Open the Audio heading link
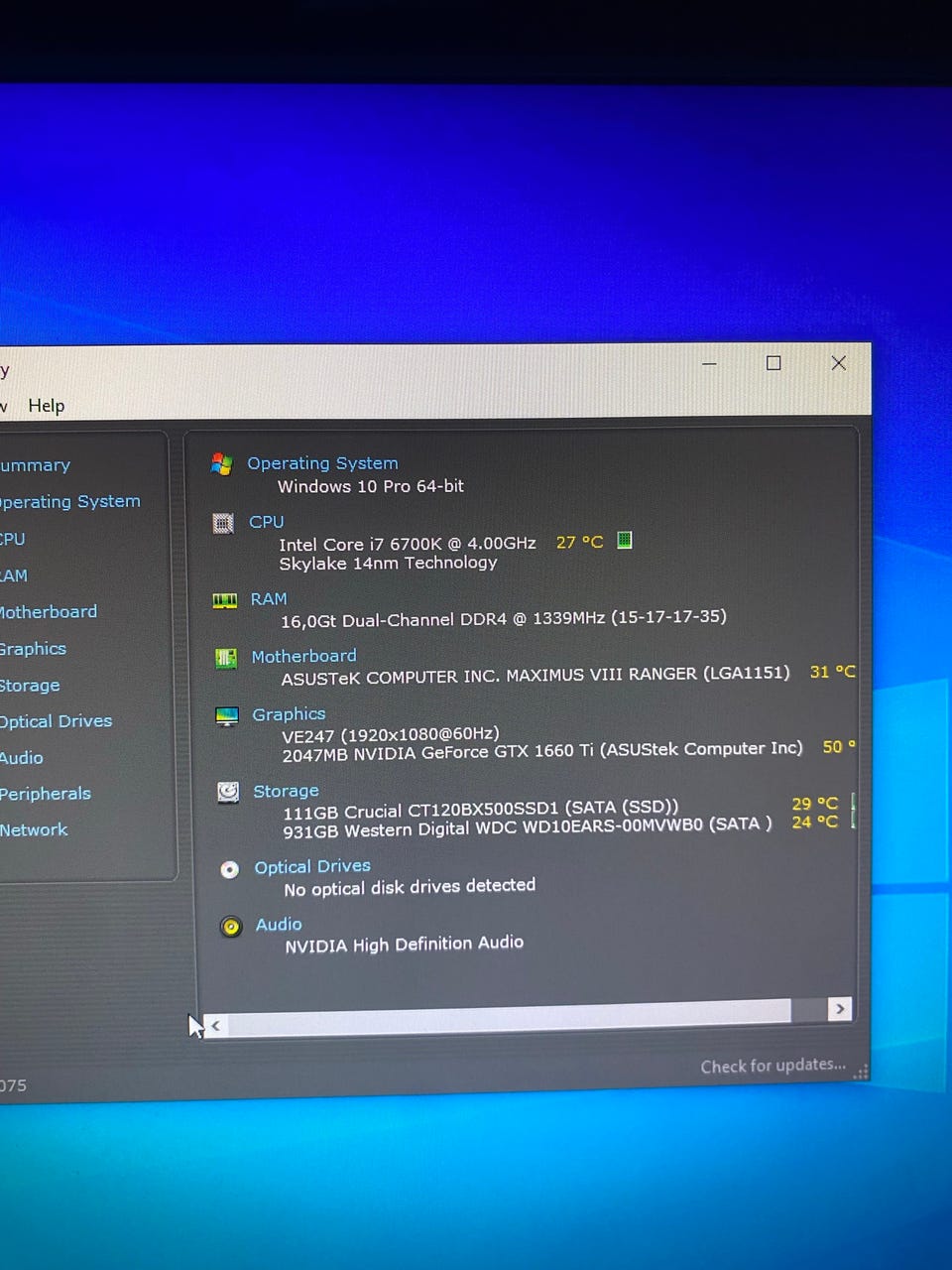This screenshot has width=952, height=1270. [279, 925]
